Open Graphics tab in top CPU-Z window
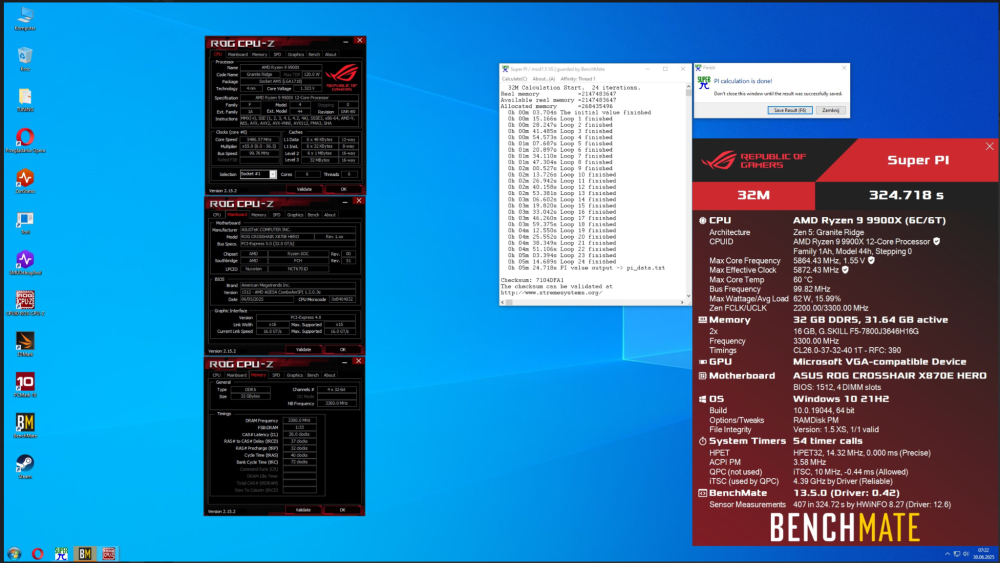This screenshot has height=563, width=1000. pos(296,55)
